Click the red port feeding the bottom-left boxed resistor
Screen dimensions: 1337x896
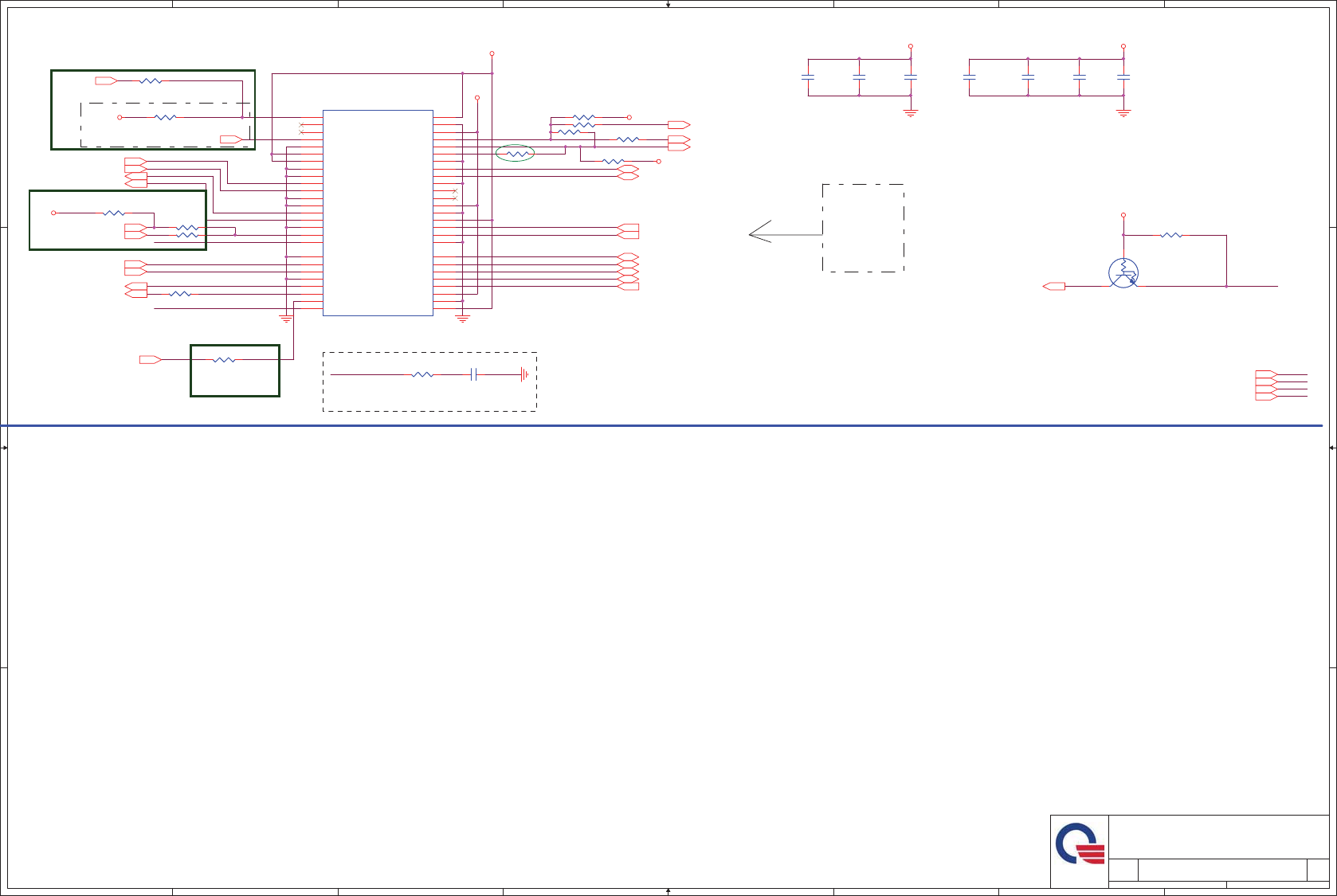(x=151, y=360)
